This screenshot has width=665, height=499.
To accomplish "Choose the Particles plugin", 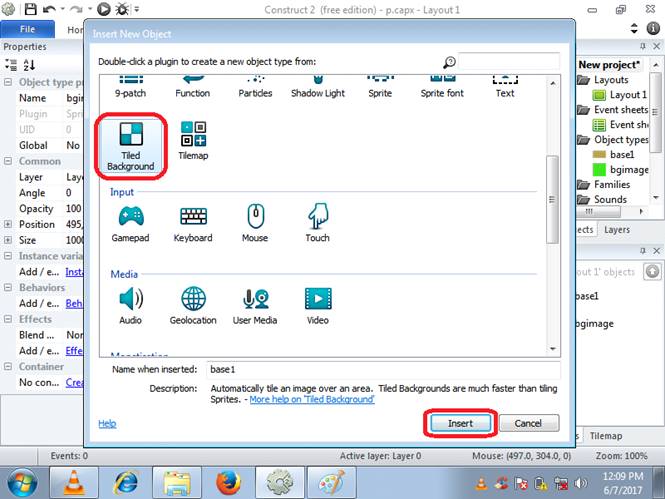I will 255,87.
